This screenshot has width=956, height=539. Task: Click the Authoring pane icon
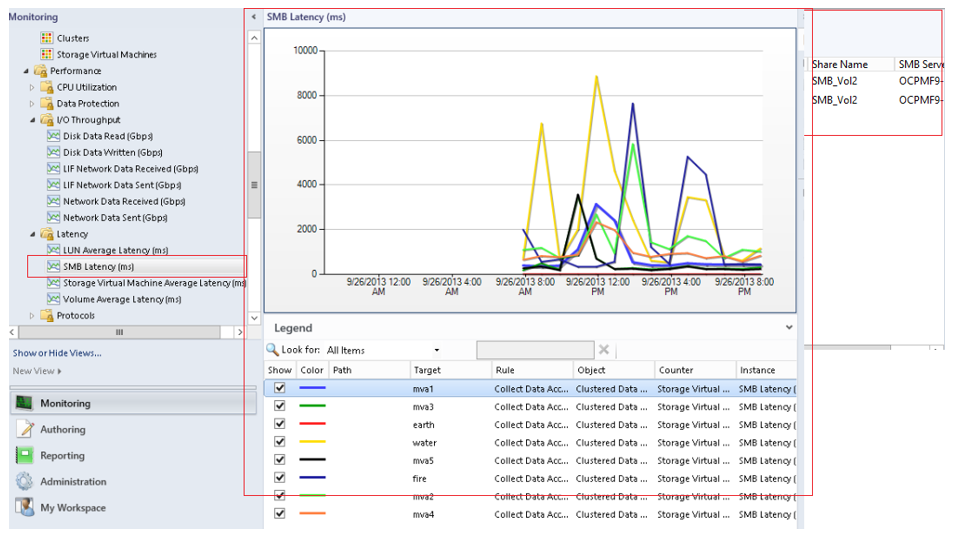pos(24,429)
